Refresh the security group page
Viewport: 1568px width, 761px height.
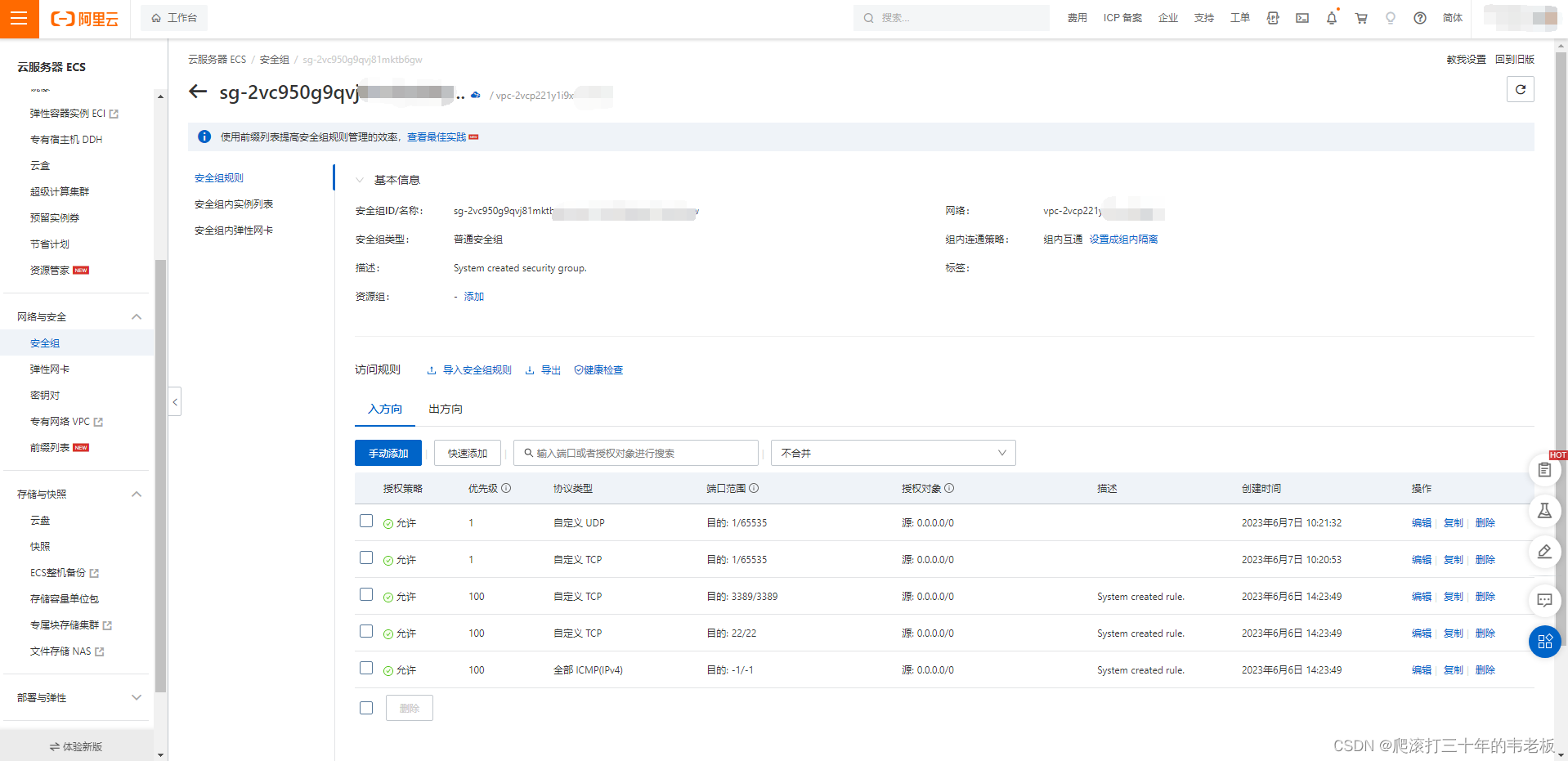1521,89
